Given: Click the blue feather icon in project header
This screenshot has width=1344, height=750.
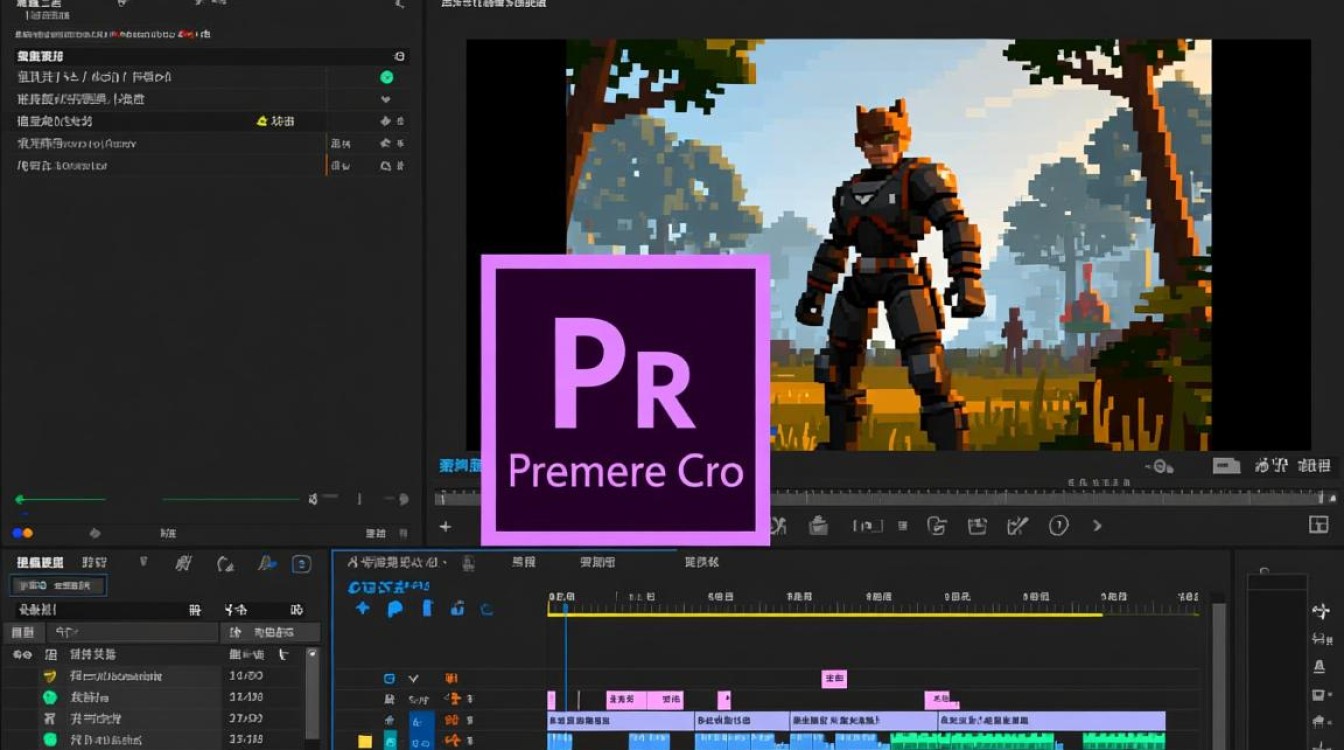Looking at the screenshot, I should point(266,564).
